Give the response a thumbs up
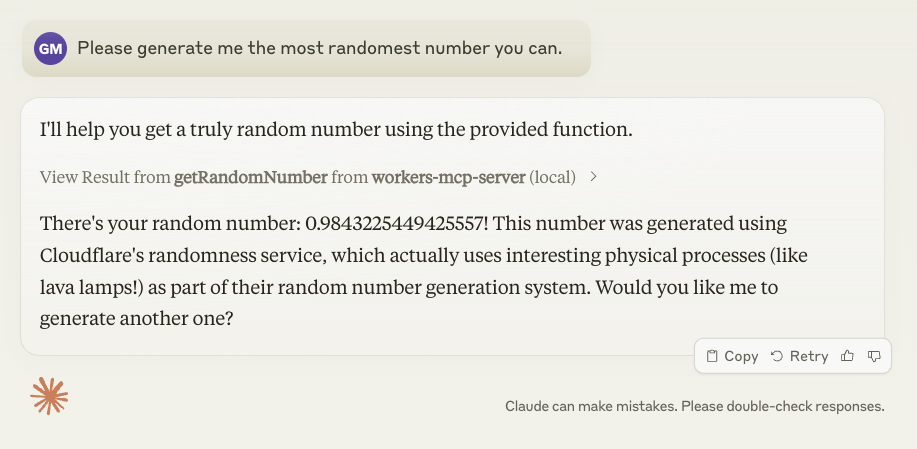Viewport: 917px width, 449px height. tap(848, 356)
